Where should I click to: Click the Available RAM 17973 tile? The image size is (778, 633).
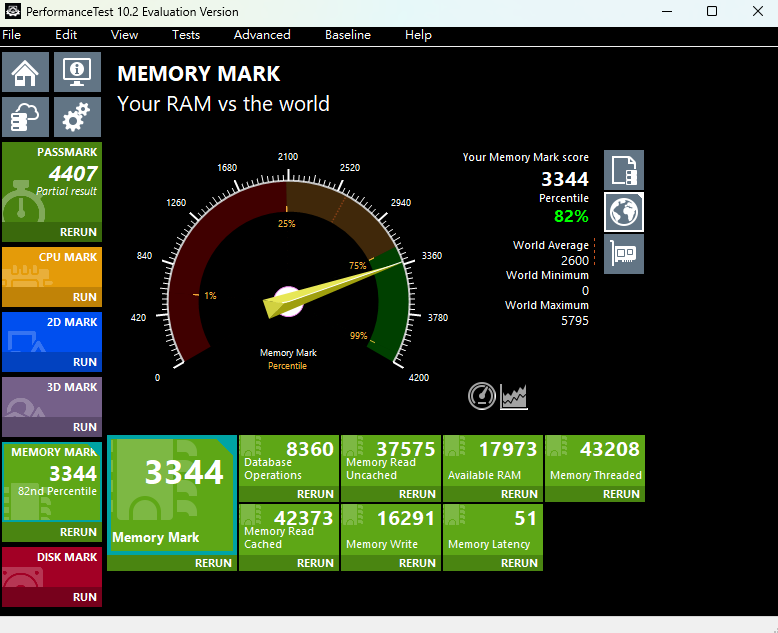493,461
